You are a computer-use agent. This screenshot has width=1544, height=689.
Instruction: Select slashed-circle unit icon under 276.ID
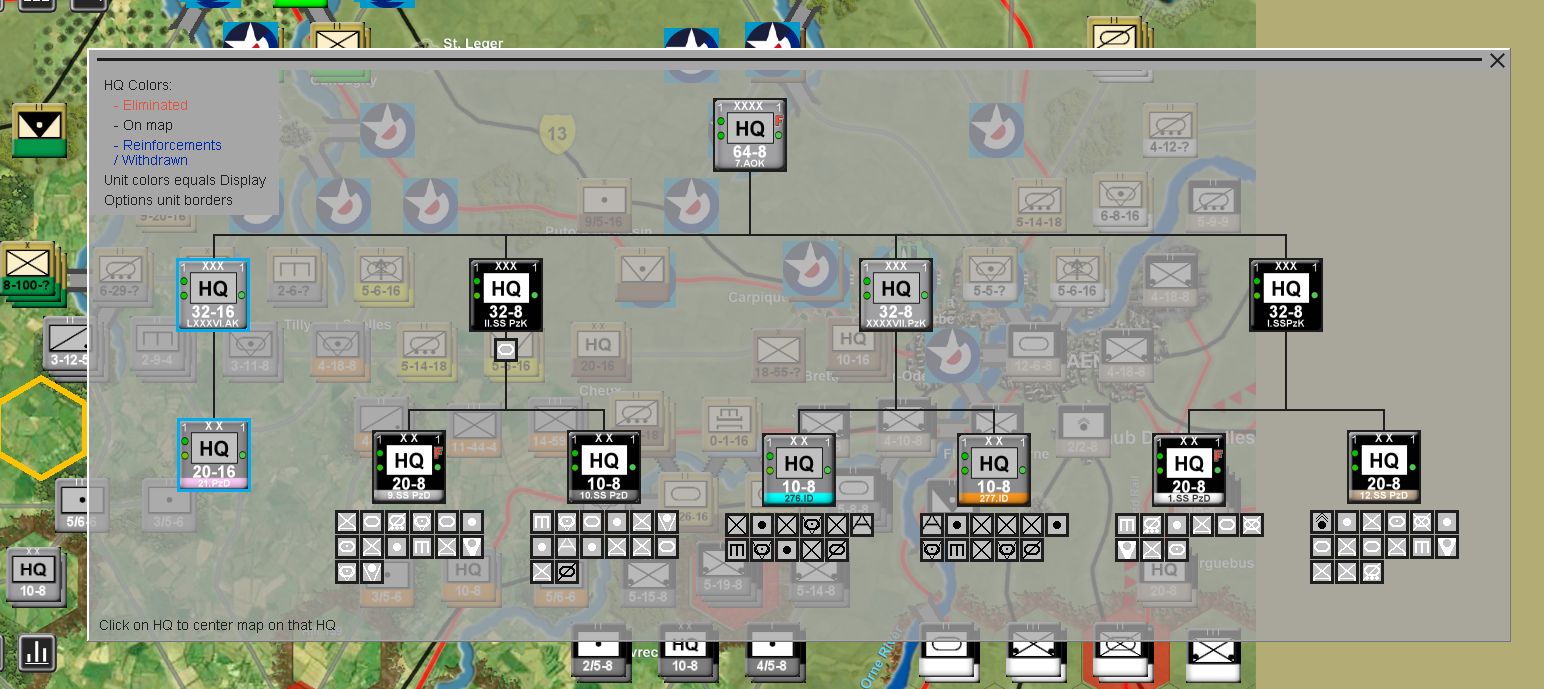click(837, 549)
